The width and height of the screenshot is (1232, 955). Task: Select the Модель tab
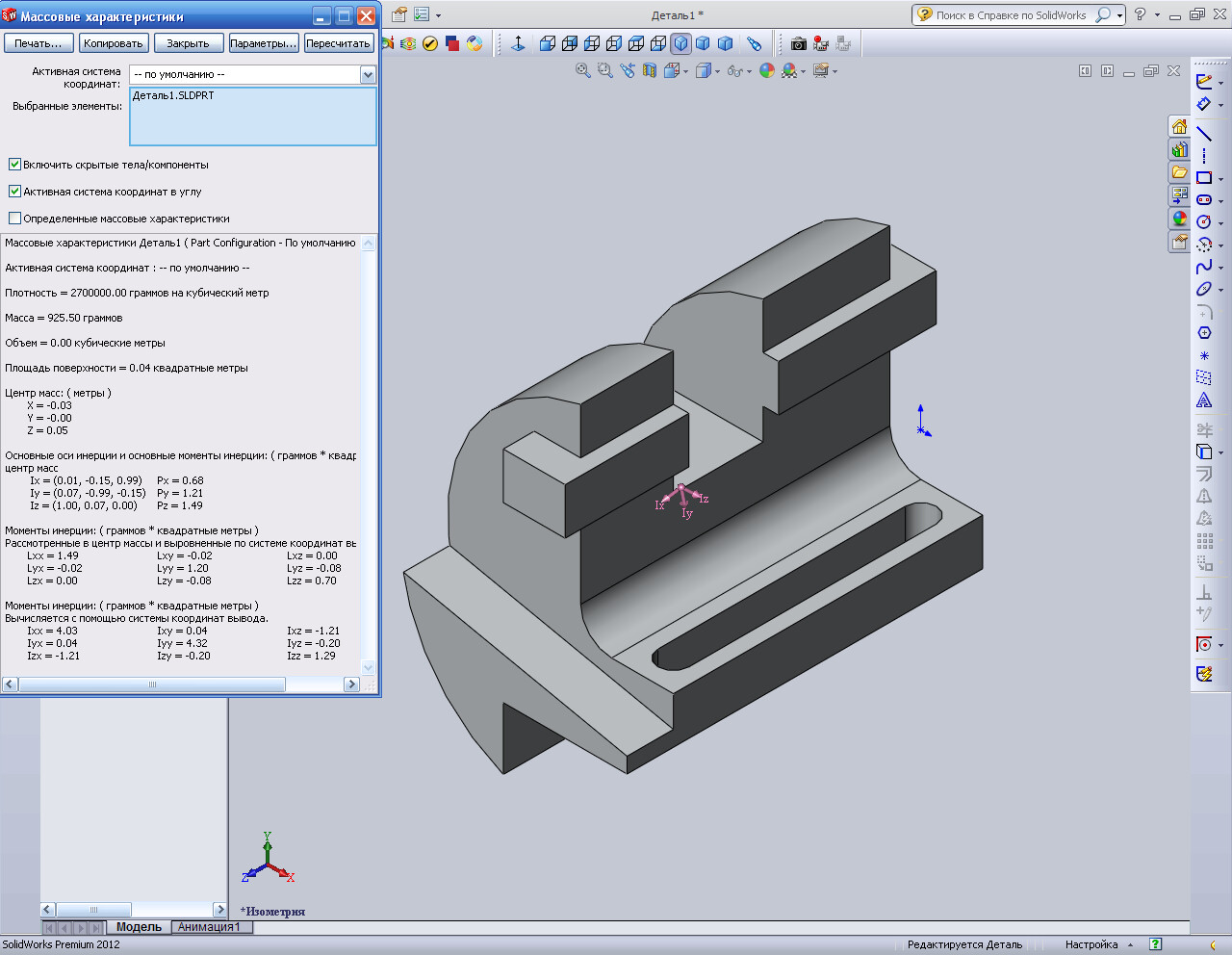click(x=139, y=927)
